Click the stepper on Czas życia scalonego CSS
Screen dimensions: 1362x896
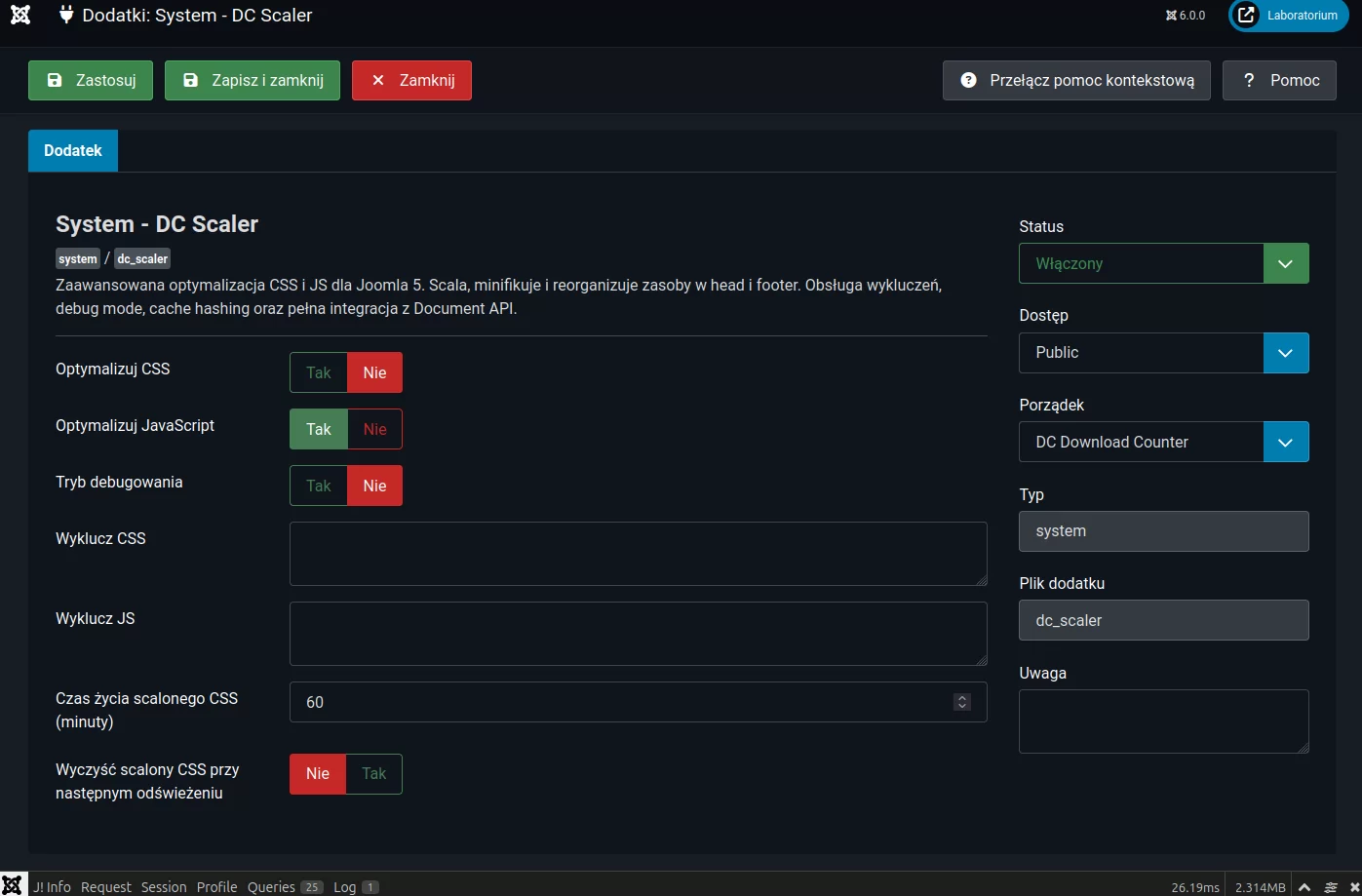tap(962, 702)
